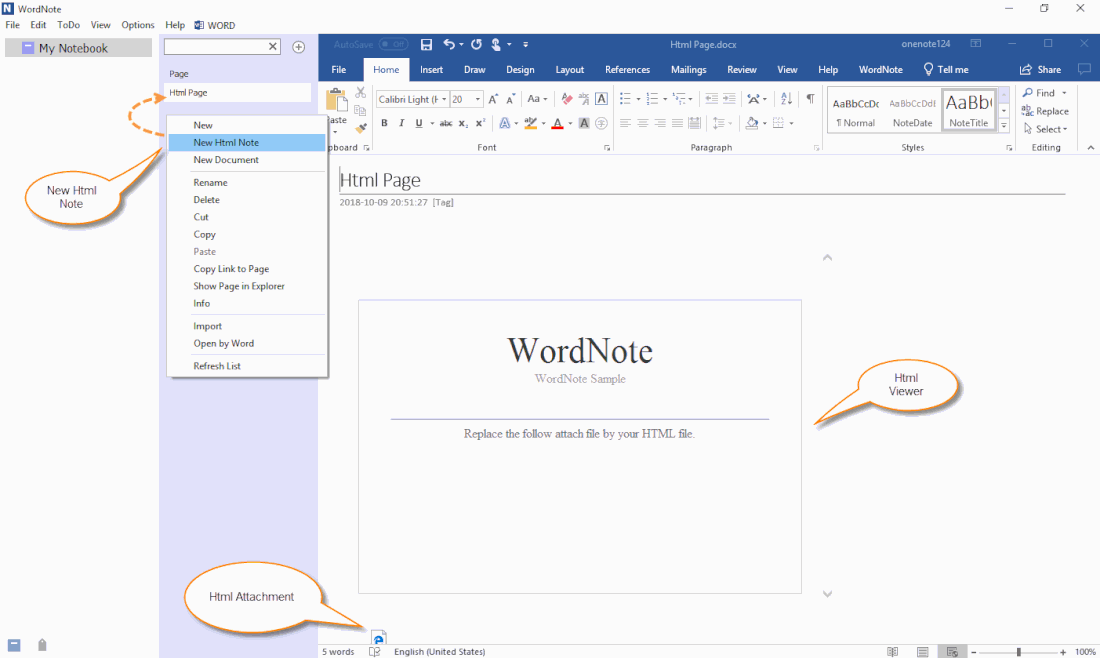Open the font color dropdown arrow

[570, 124]
